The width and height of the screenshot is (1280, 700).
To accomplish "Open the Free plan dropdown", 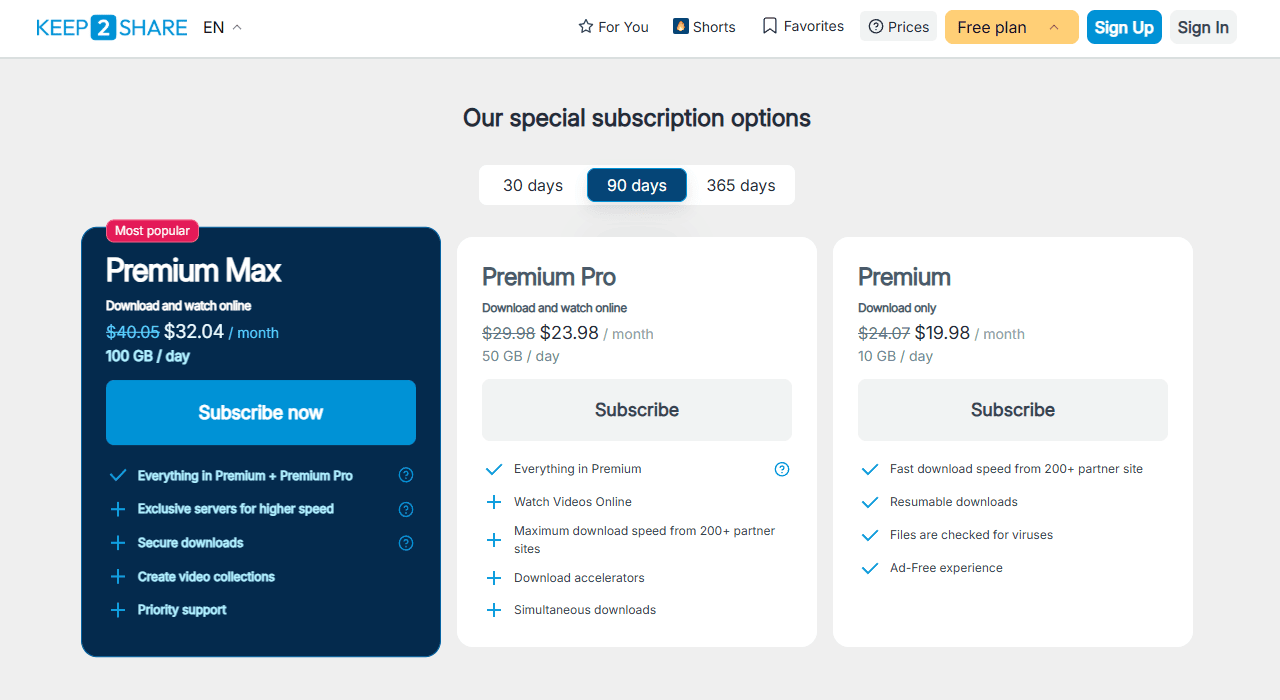I will tap(1011, 27).
